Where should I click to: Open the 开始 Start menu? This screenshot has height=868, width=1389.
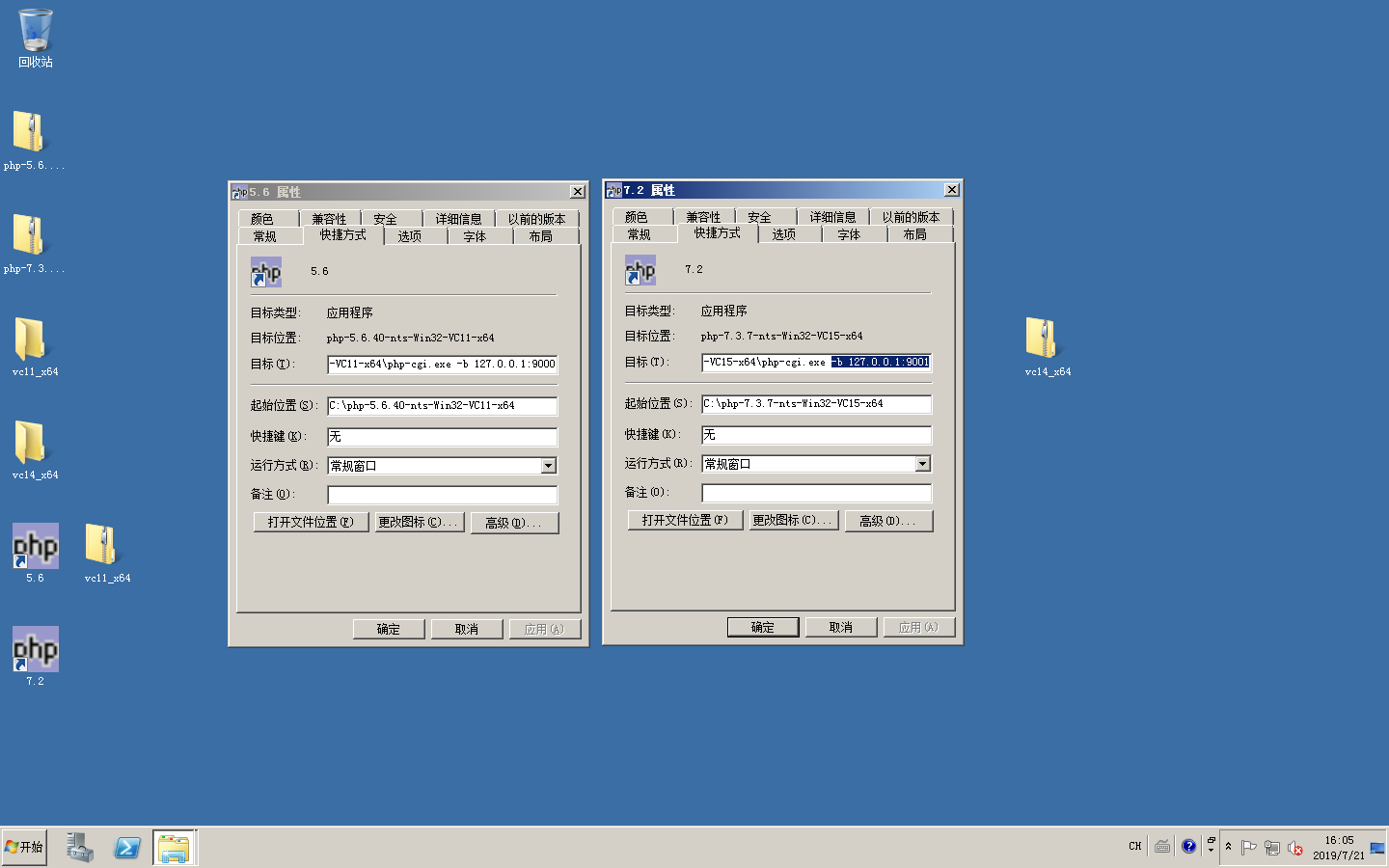[x=24, y=847]
